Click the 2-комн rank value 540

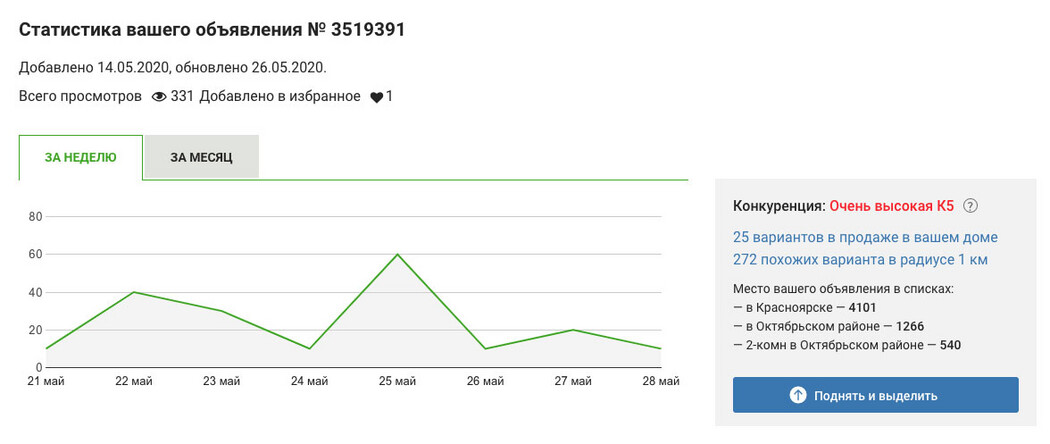pyautogui.click(x=952, y=346)
